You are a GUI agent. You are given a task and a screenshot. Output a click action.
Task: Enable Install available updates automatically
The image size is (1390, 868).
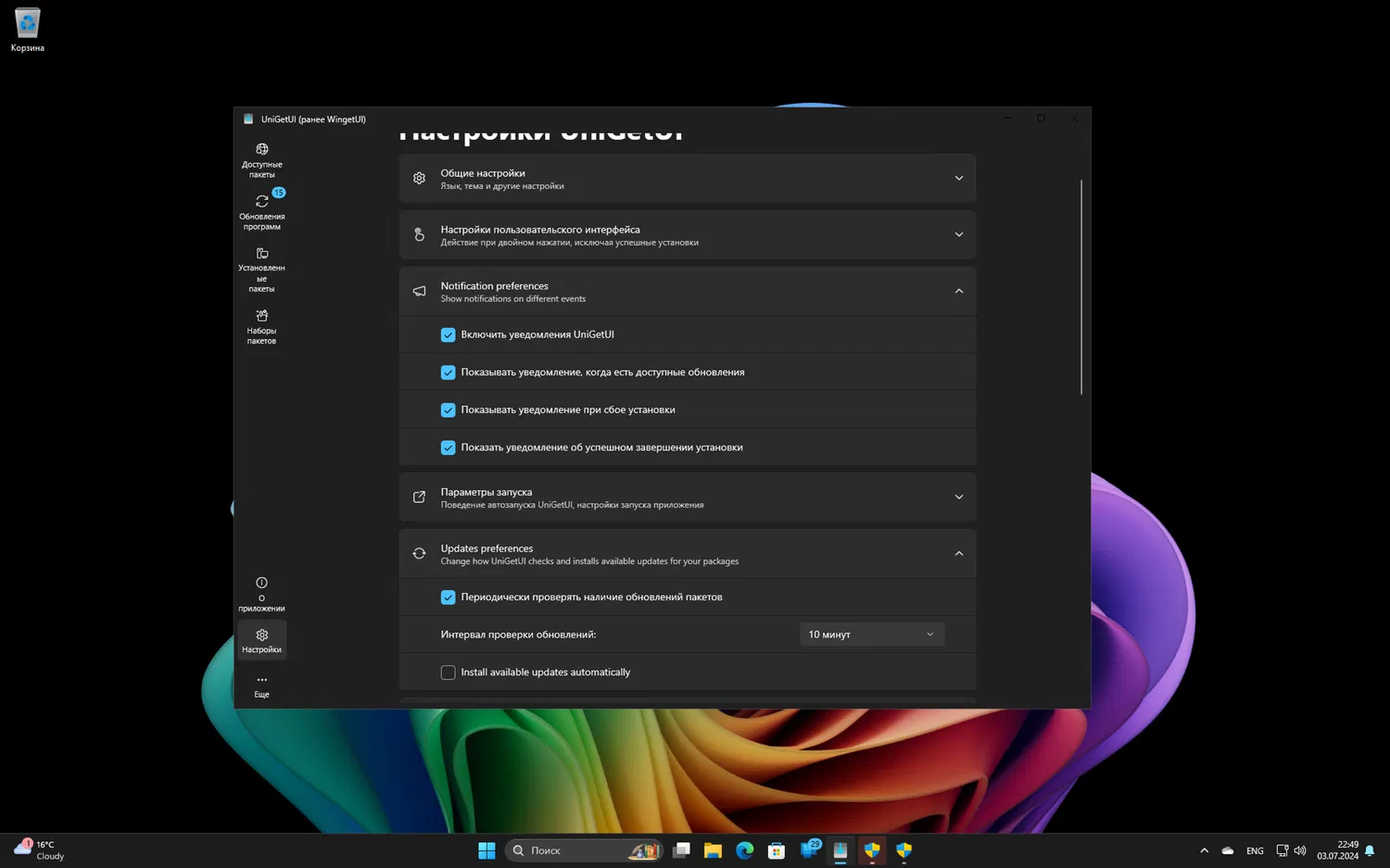pos(448,673)
